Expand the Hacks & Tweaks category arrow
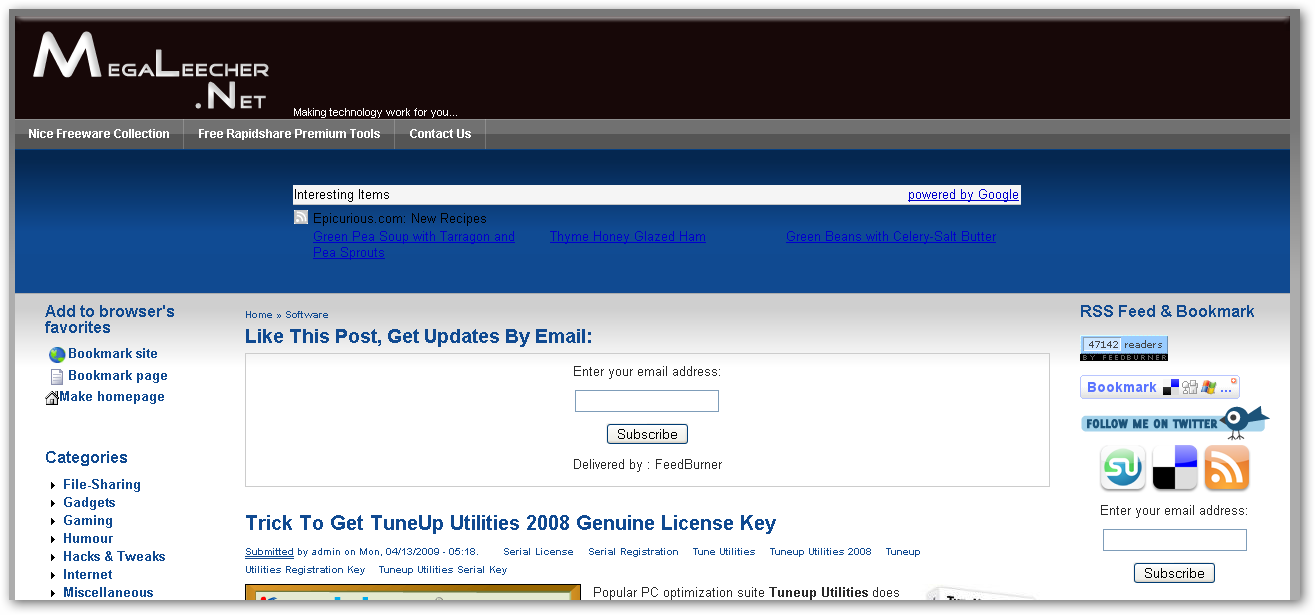Screen dimensions: 1315x615 tap(53, 557)
